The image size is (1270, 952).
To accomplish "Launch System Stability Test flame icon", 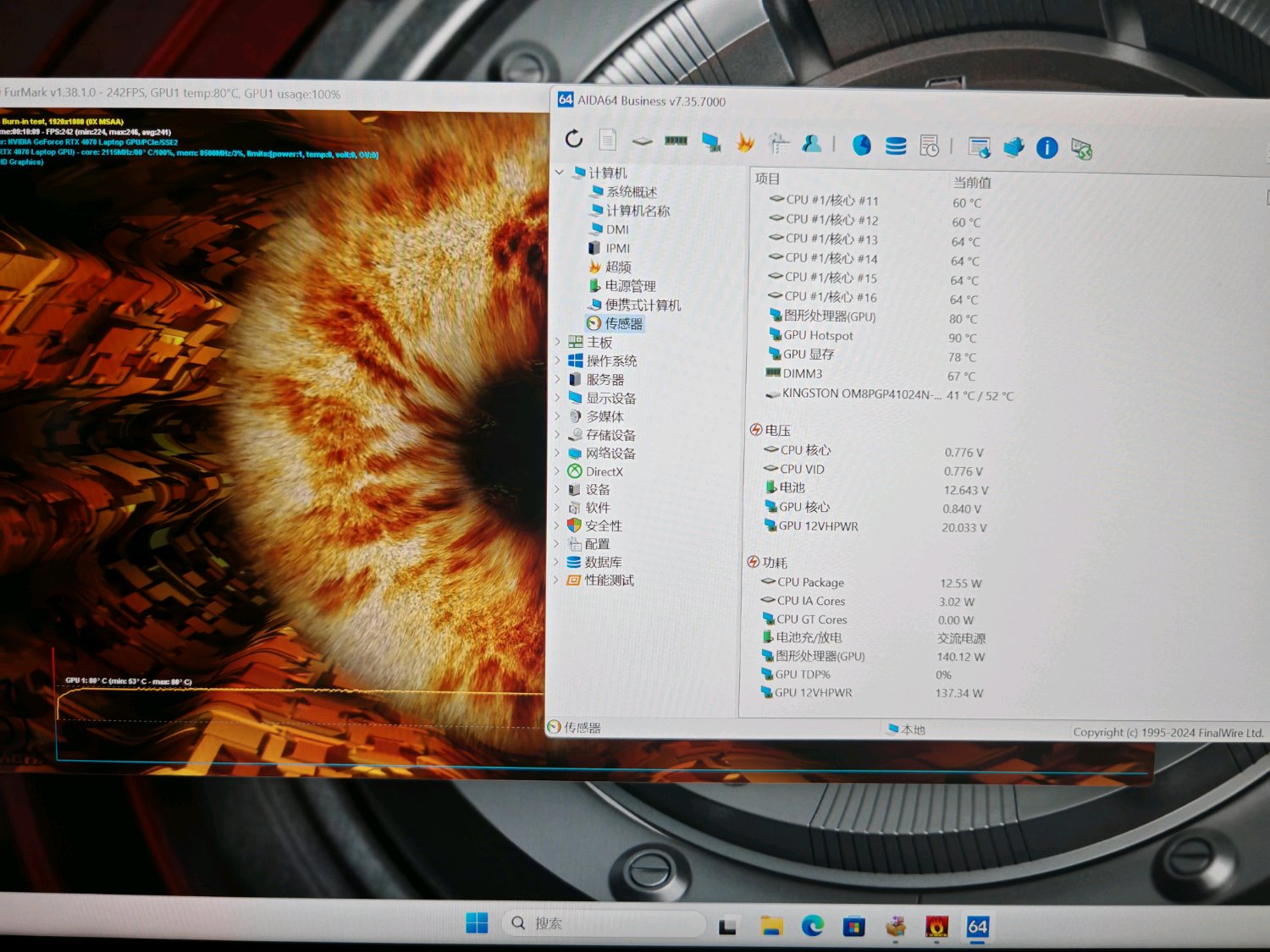I will tap(745, 143).
